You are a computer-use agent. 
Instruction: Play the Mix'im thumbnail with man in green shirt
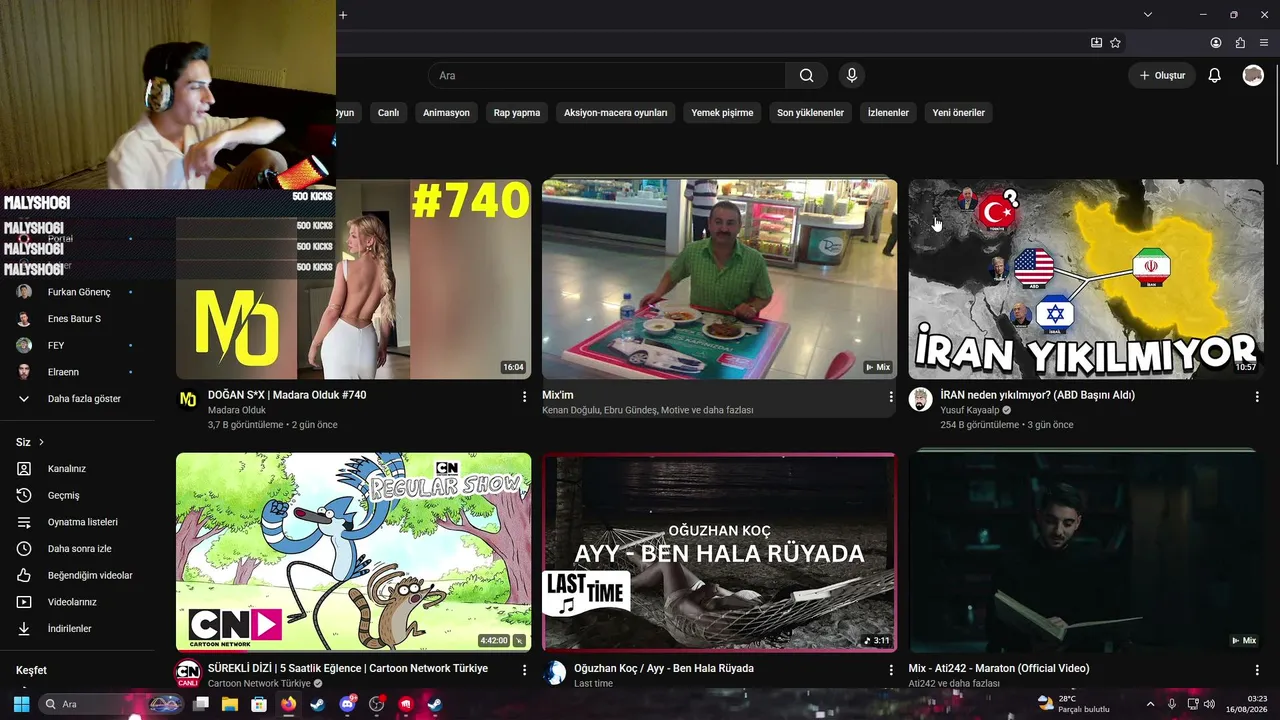[720, 279]
